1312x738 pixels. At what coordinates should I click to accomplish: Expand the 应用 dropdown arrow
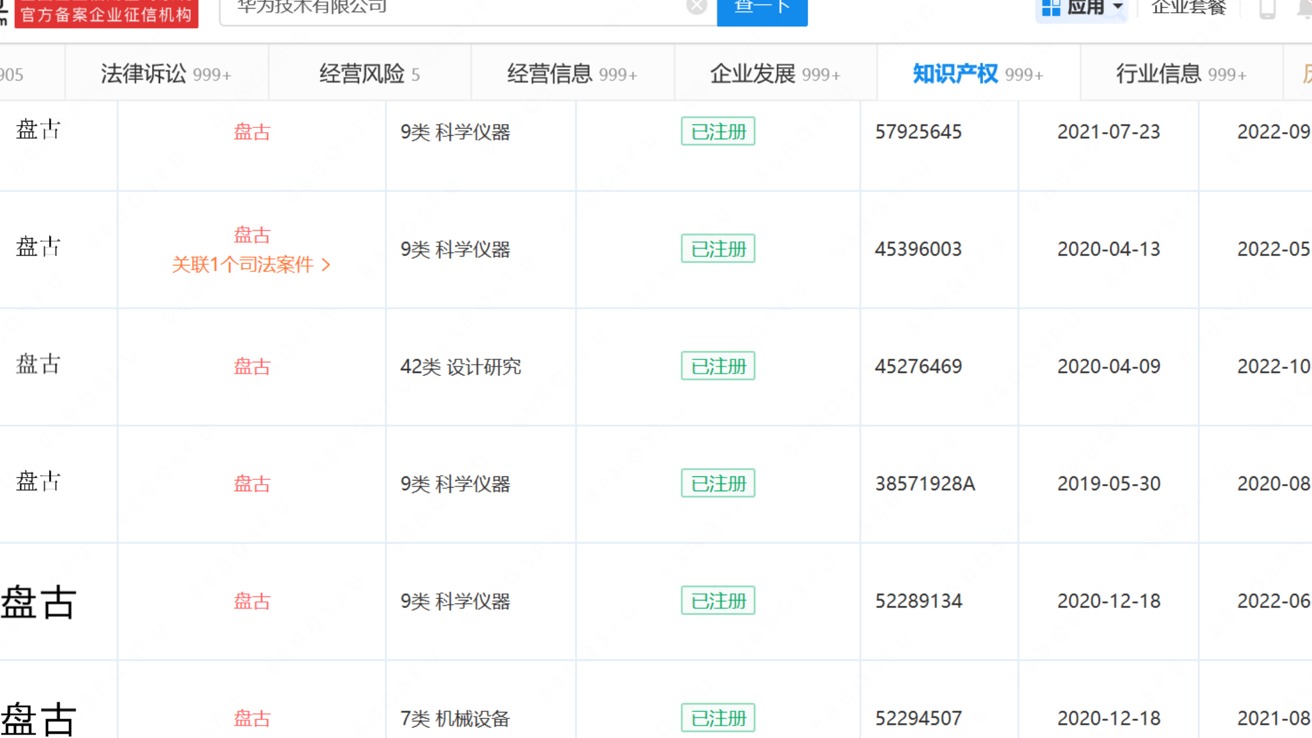coord(1117,8)
